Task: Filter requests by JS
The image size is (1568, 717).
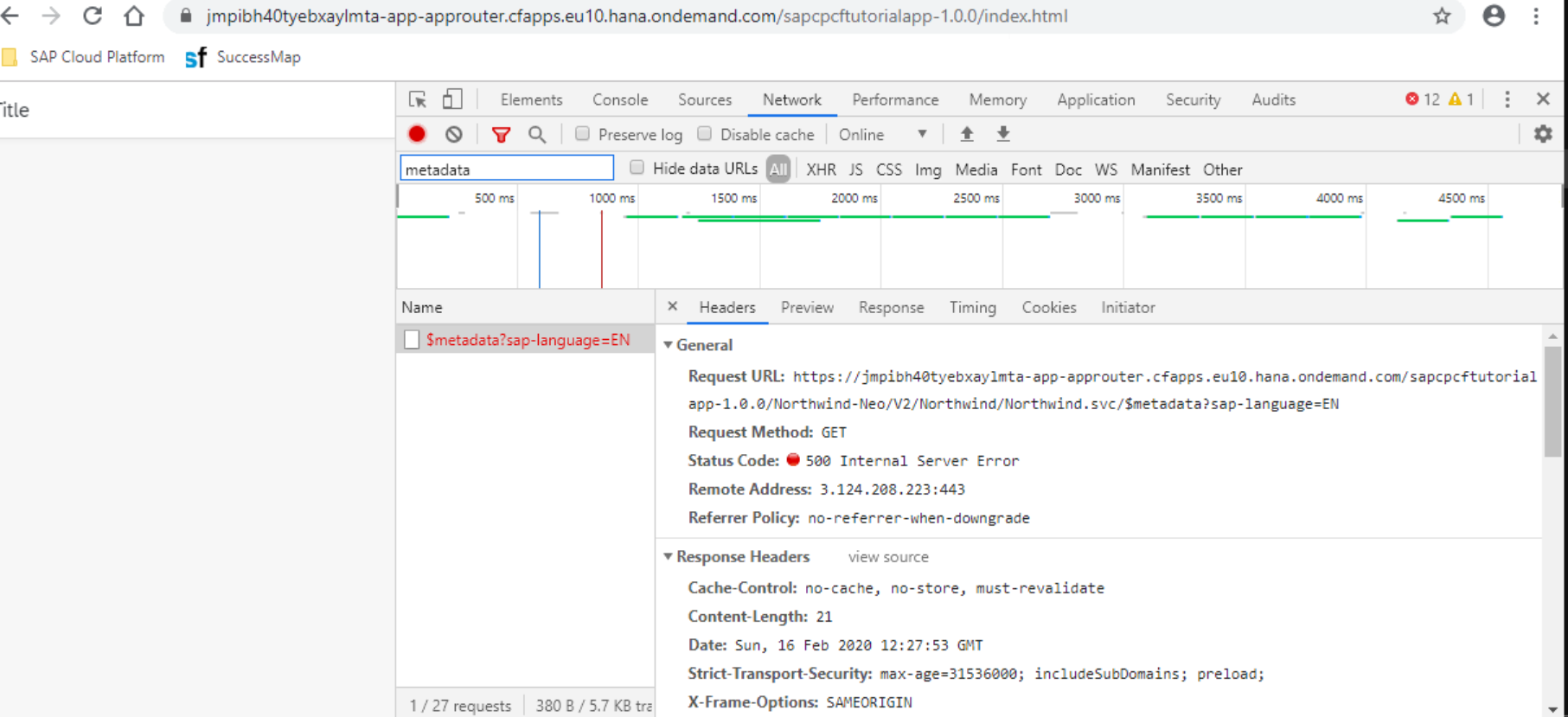Action: (855, 170)
